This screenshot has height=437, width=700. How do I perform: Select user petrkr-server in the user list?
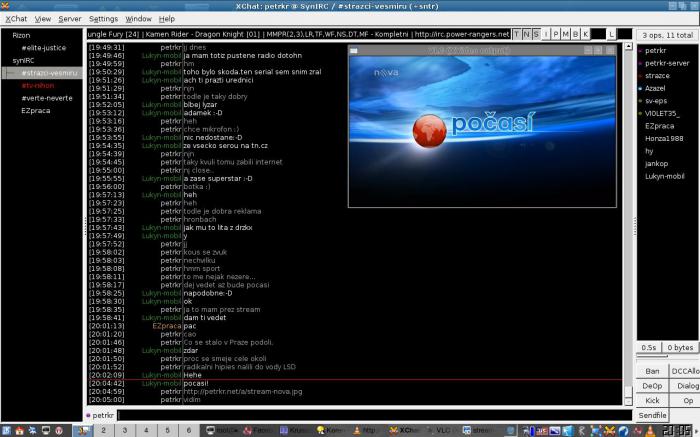tap(667, 63)
